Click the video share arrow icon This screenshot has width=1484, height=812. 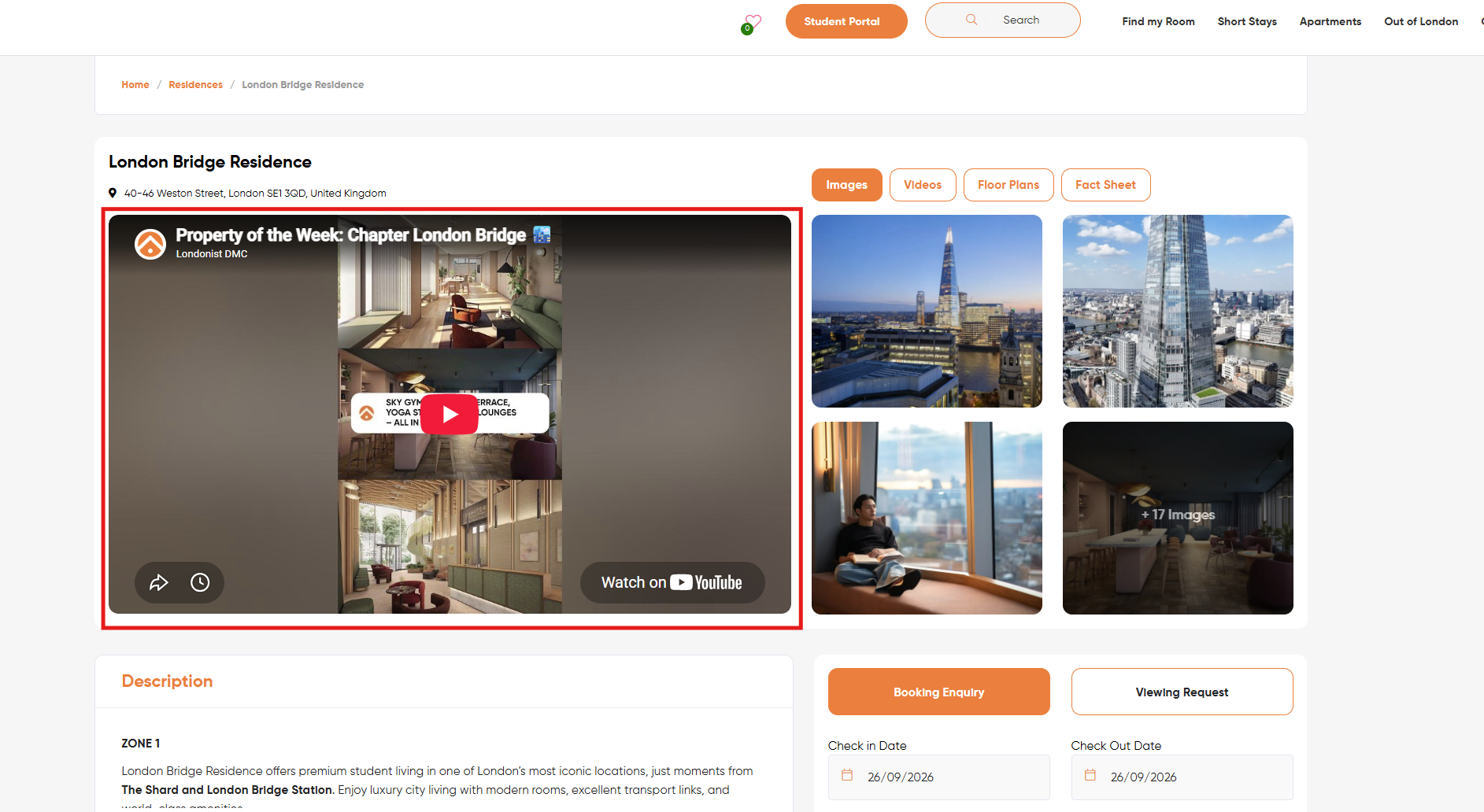click(159, 582)
